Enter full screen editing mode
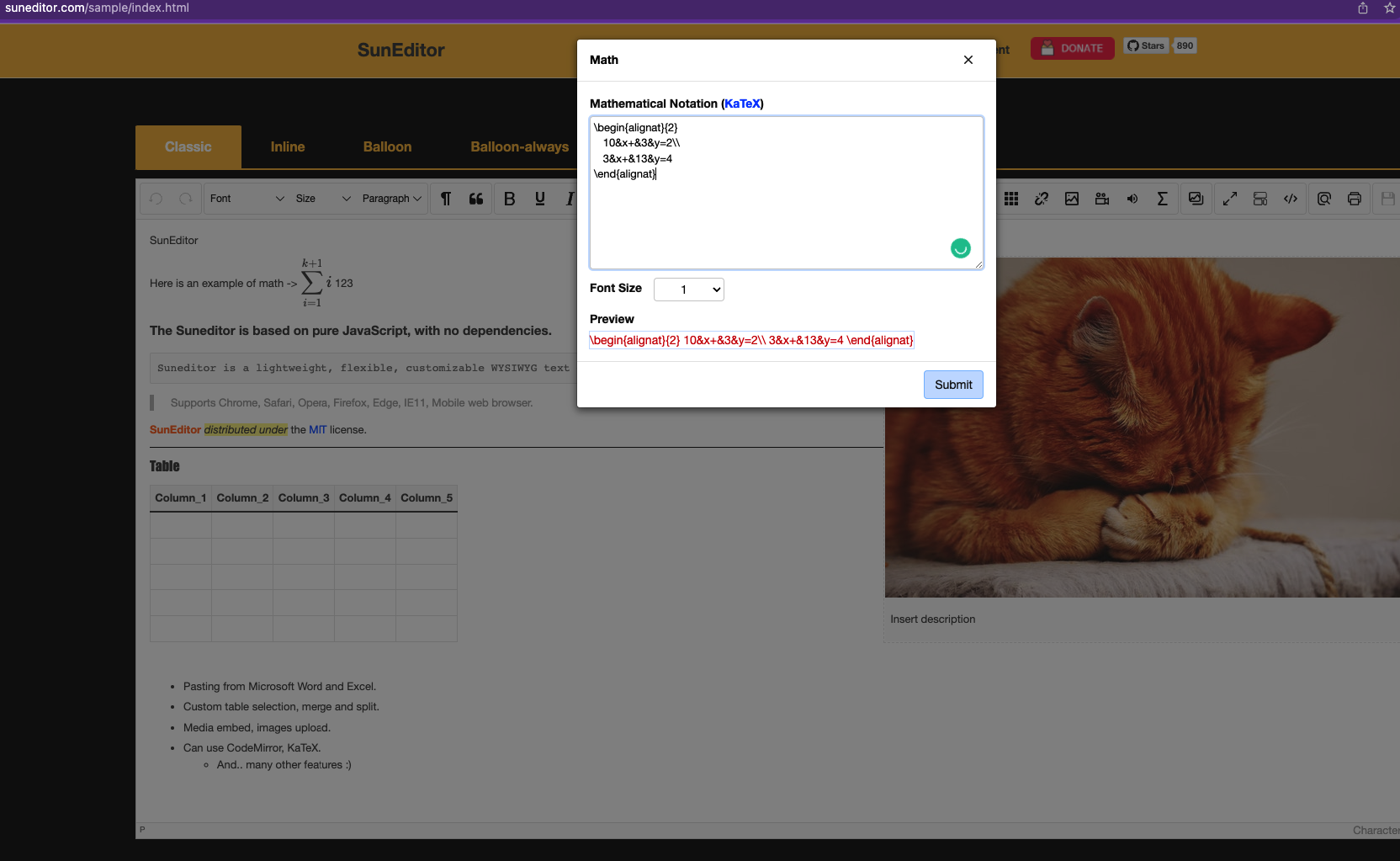1400x861 pixels. coord(1230,199)
